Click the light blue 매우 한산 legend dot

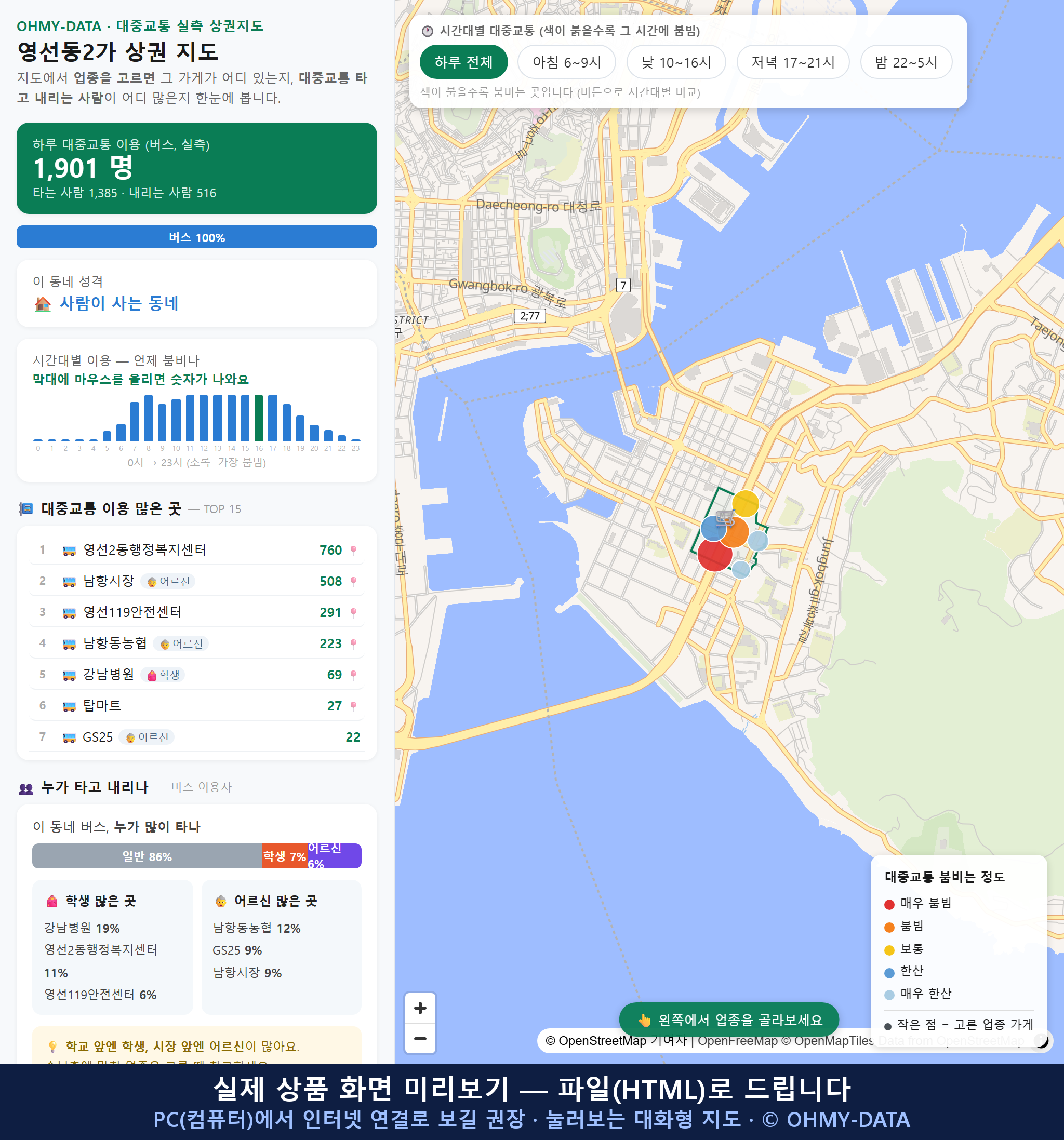point(889,995)
